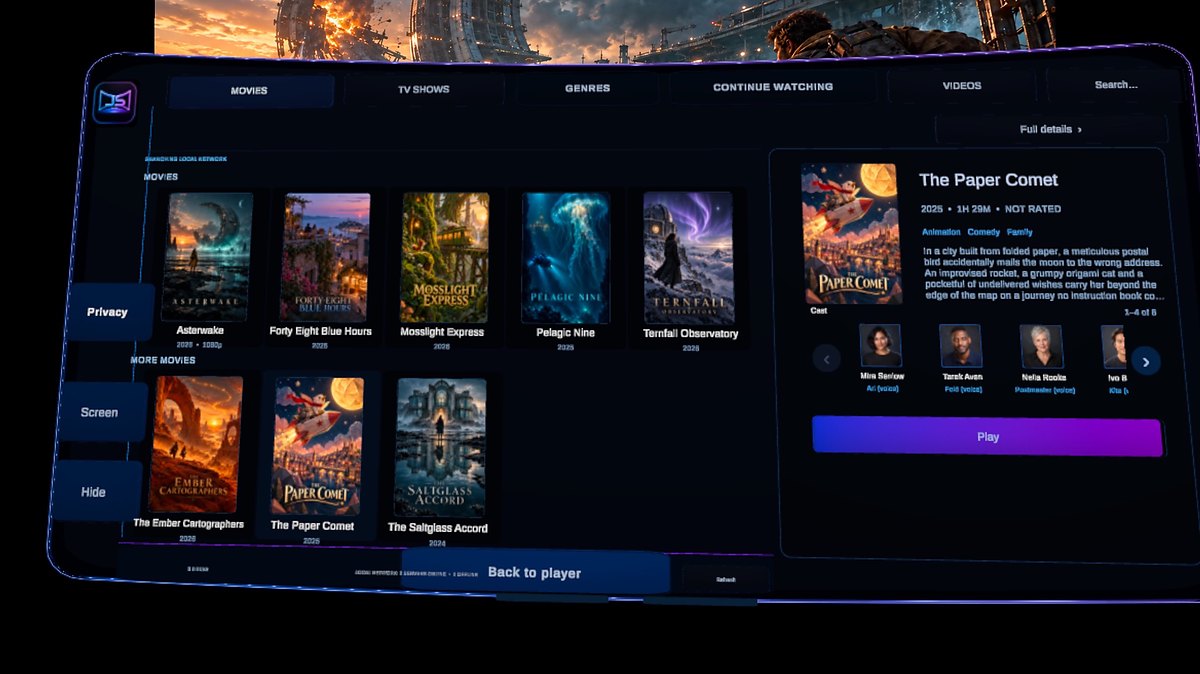The height and width of the screenshot is (674, 1200).
Task: Click the app logo icon
Action: point(114,103)
